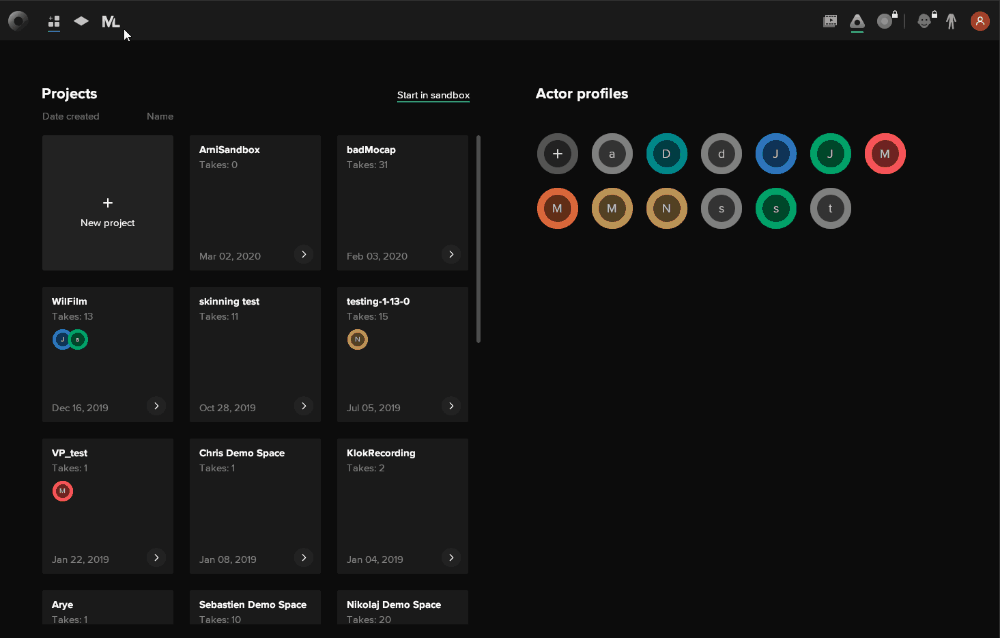
Task: Create a New project
Action: (x=108, y=203)
